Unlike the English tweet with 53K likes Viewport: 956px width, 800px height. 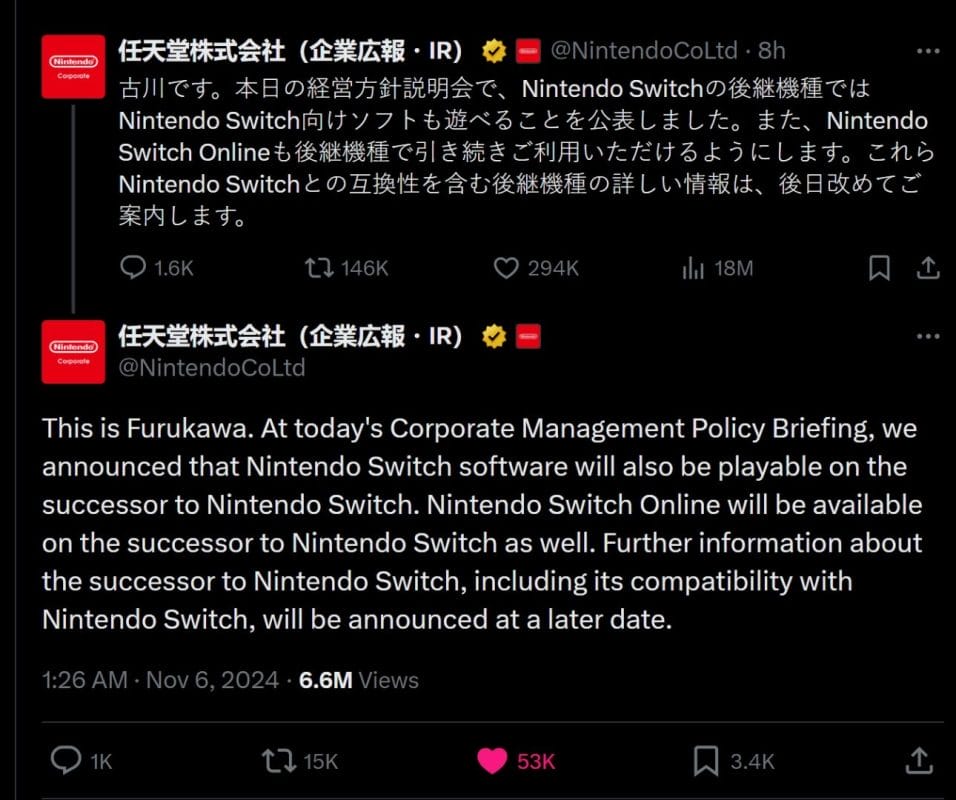click(x=492, y=761)
